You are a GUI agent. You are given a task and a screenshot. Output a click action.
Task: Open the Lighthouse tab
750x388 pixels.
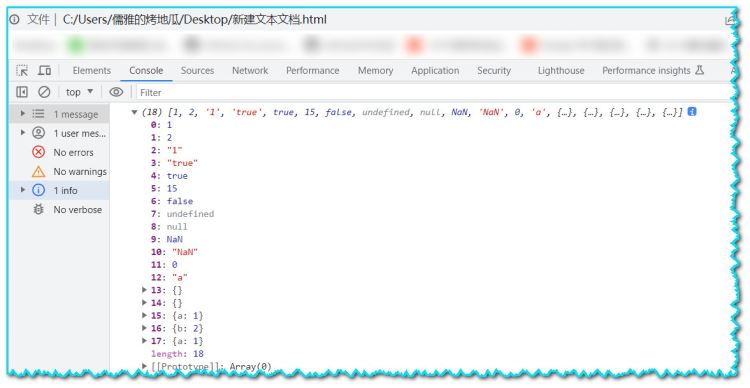coord(561,70)
